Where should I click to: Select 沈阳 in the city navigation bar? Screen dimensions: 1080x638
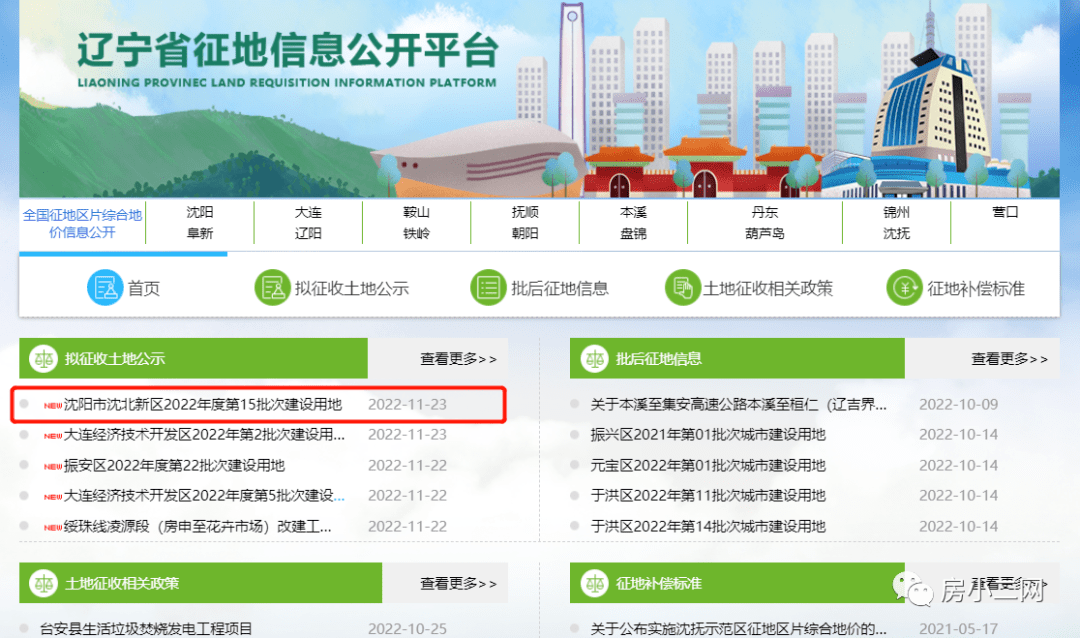[200, 212]
